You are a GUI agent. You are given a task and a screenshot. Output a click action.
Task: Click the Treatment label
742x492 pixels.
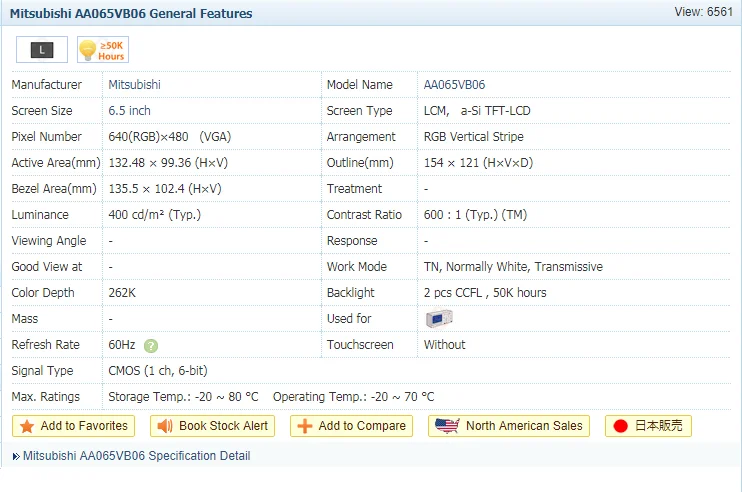pos(354,189)
